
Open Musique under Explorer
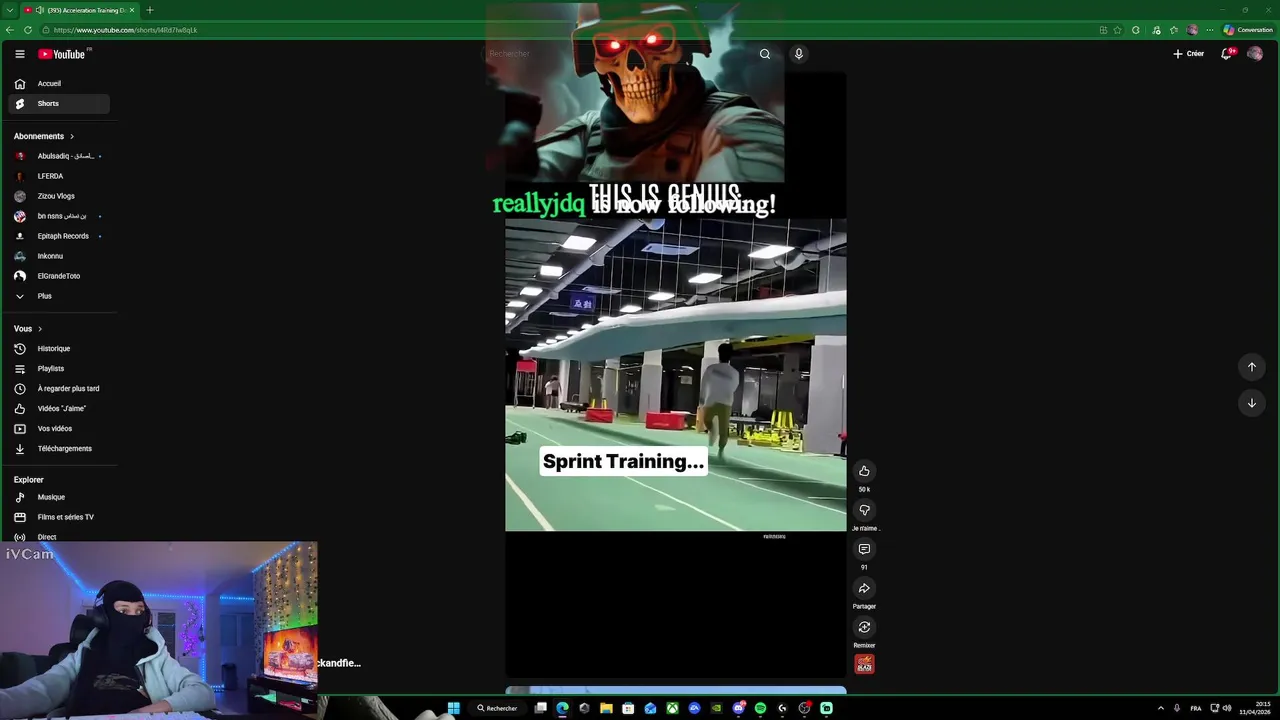tap(59, 497)
